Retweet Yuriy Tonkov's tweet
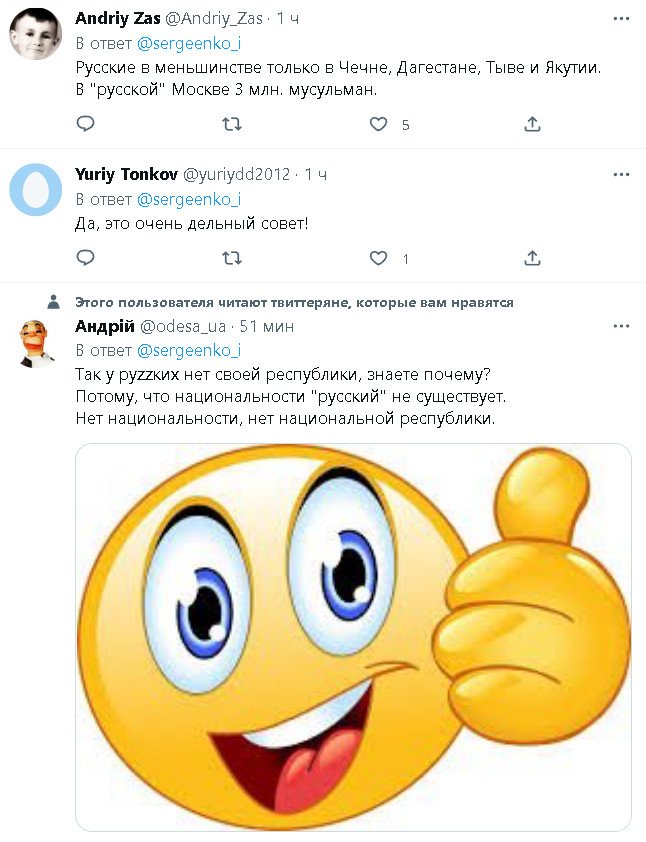This screenshot has width=646, height=842. point(231,258)
